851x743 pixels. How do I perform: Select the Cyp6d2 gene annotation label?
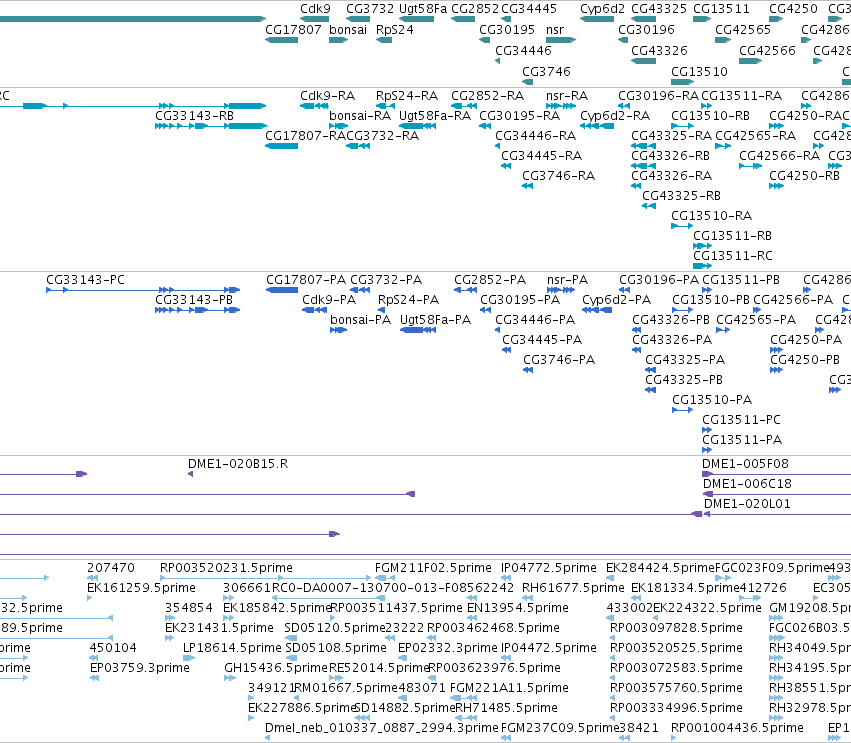602,9
